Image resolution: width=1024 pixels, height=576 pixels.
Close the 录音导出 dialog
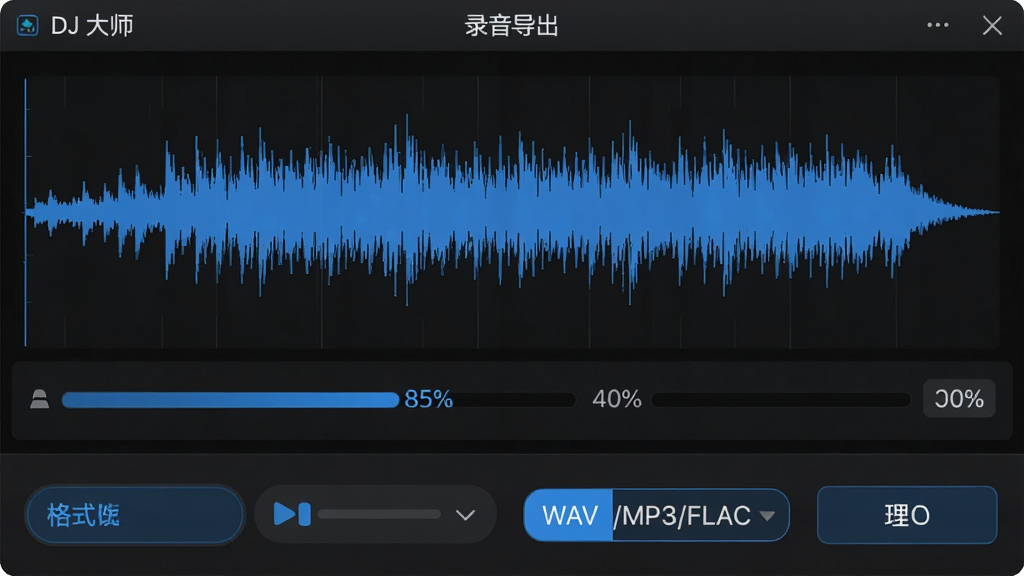click(x=992, y=25)
